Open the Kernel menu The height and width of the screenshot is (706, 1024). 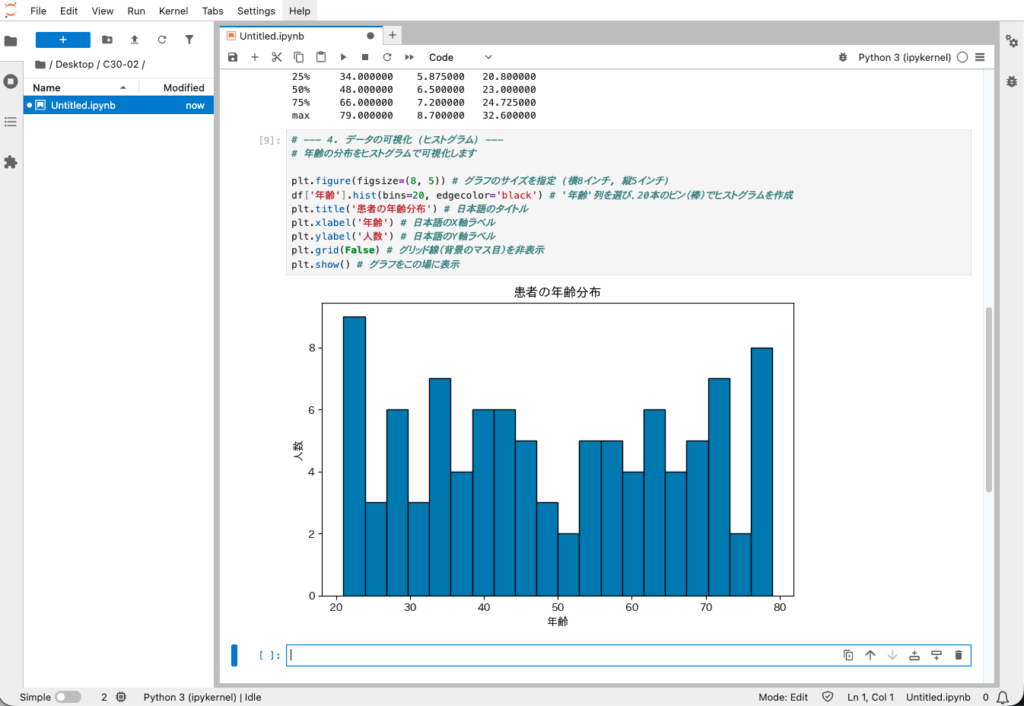[173, 11]
